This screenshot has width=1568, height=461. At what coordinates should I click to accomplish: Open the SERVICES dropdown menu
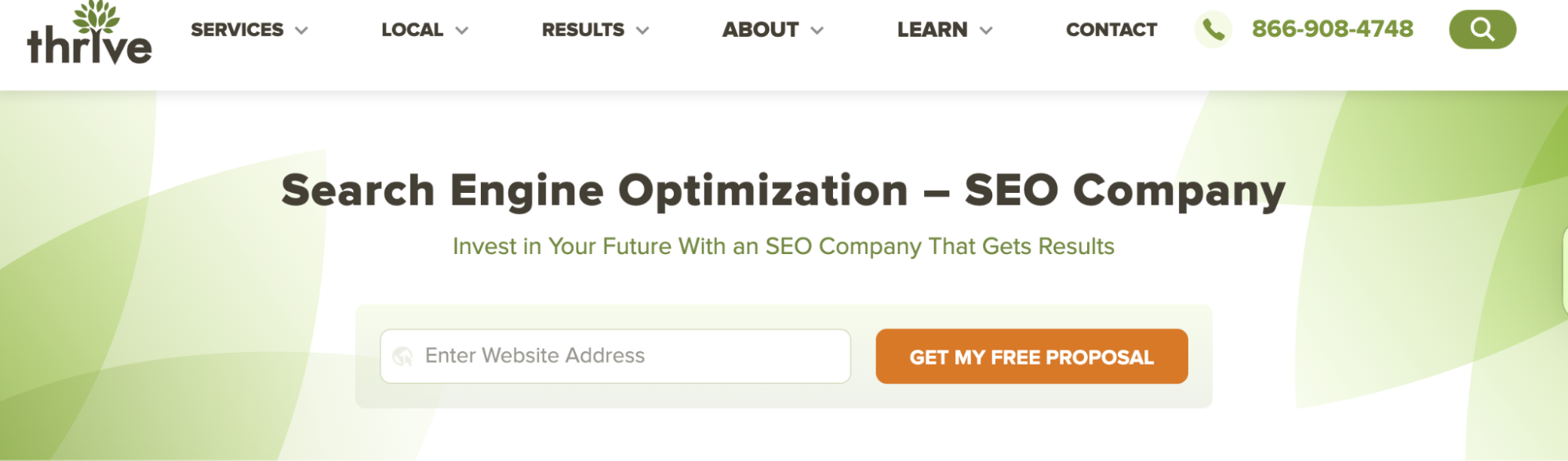point(238,31)
